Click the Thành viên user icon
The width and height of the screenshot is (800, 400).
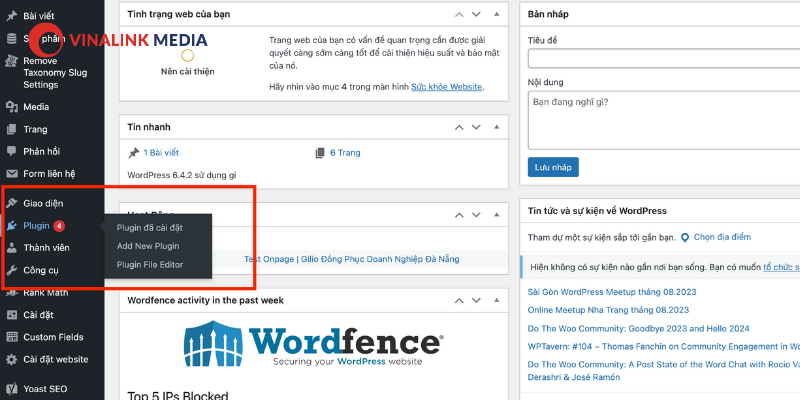(x=11, y=248)
